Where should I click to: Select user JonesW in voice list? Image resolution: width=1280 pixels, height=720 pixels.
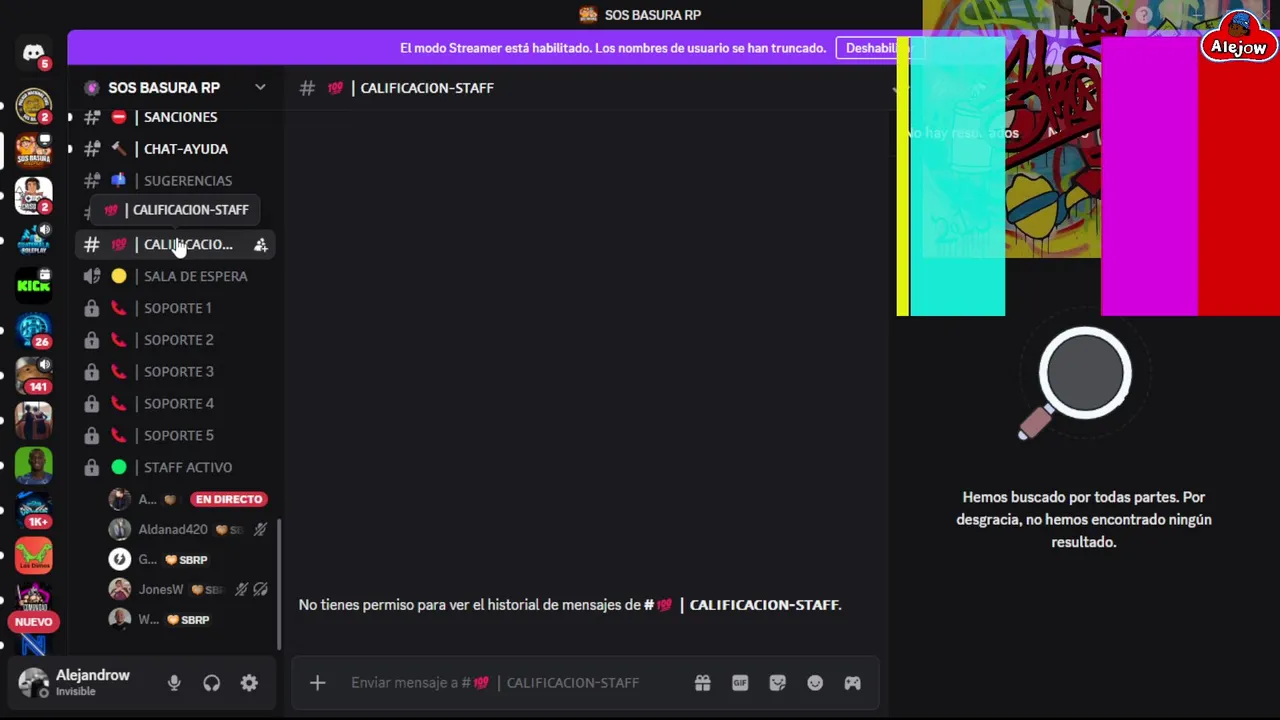(x=188, y=590)
